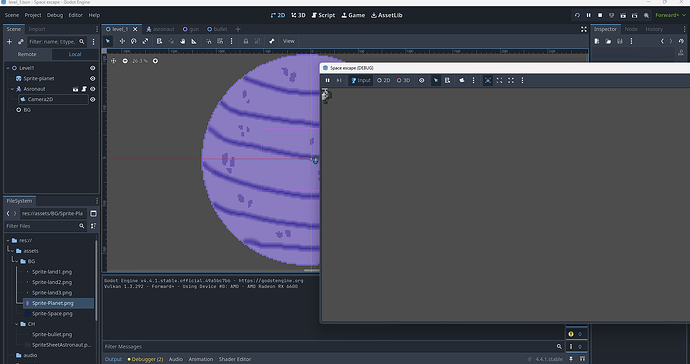
Task: Select the Rotate Mode tool
Action: click(x=133, y=41)
